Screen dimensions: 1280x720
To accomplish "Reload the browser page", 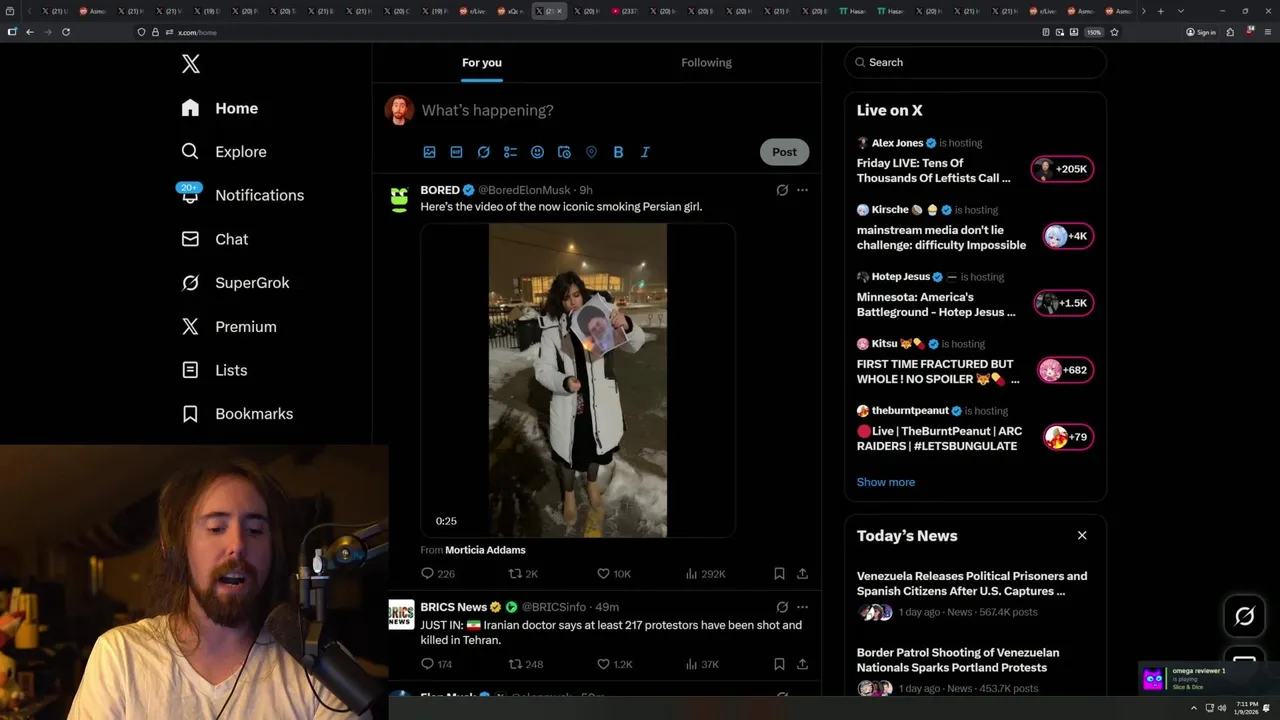I will [x=66, y=32].
